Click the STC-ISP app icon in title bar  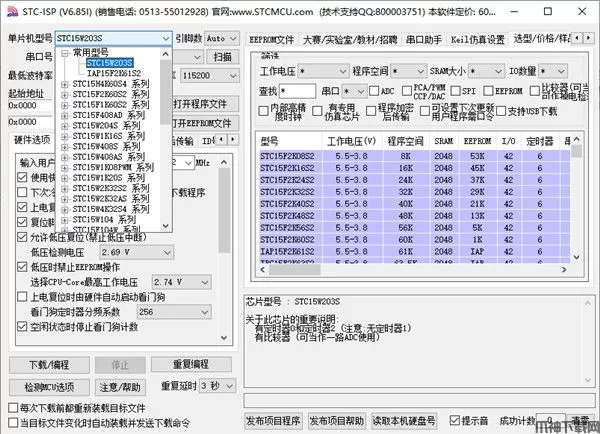(12, 11)
